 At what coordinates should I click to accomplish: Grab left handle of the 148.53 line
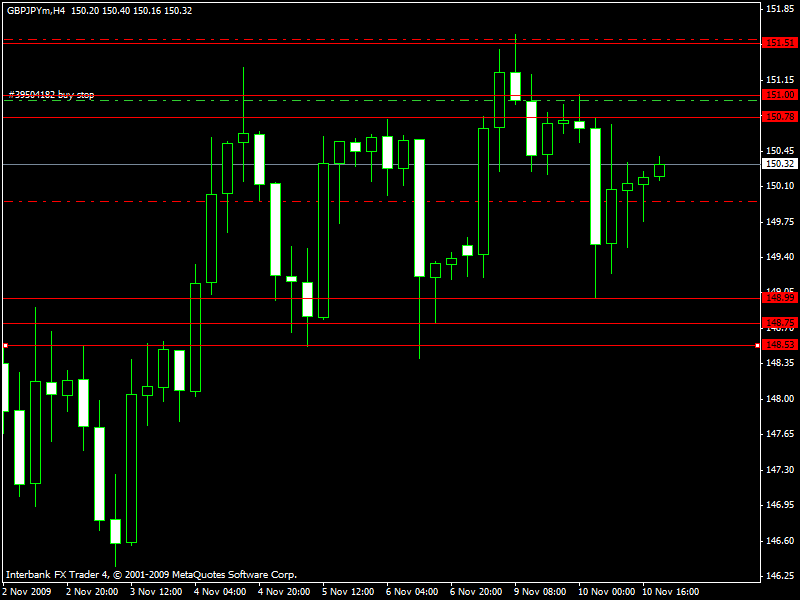click(x=5, y=345)
